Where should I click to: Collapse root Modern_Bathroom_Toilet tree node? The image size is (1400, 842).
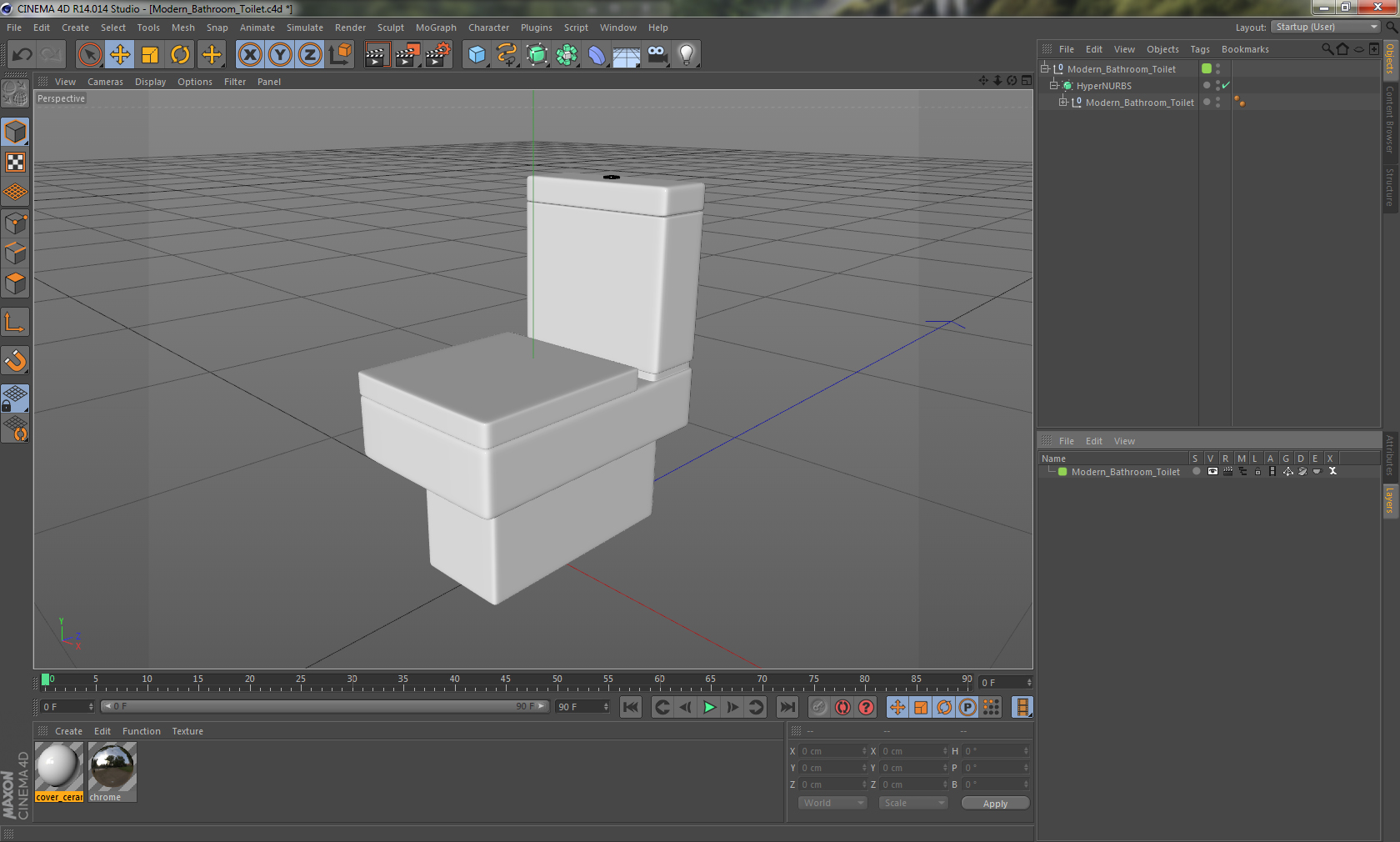tap(1044, 68)
